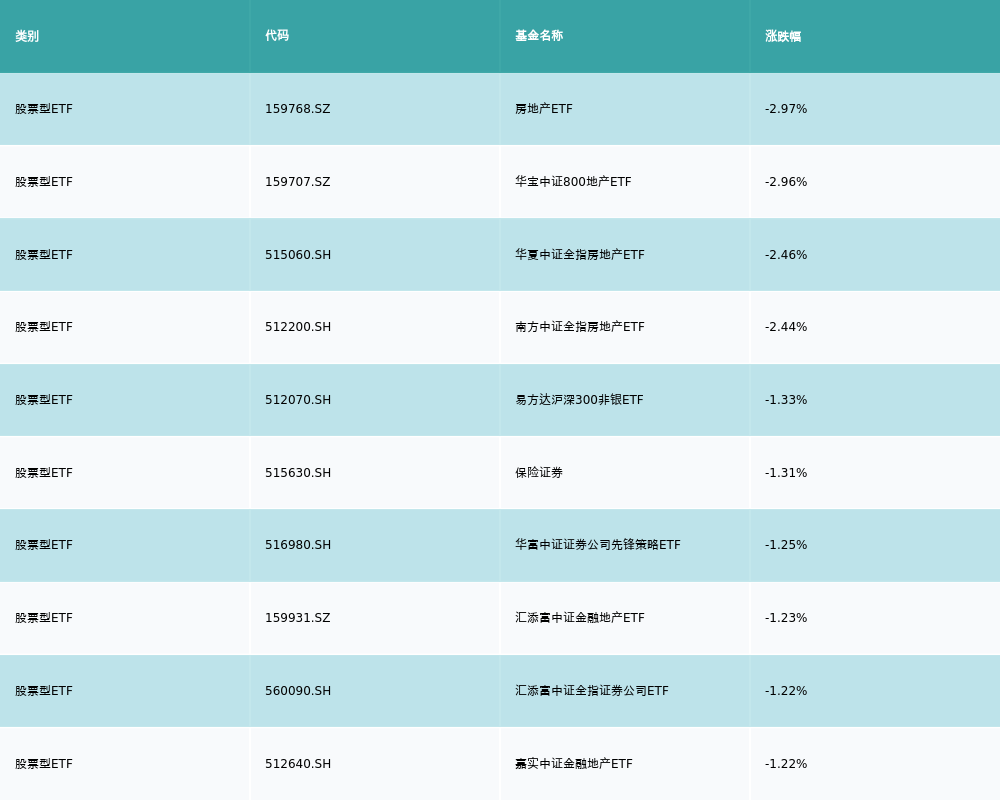Screen dimensions: 1000x800
Task: Click the 基金名称 column header
Action: [x=539, y=36]
